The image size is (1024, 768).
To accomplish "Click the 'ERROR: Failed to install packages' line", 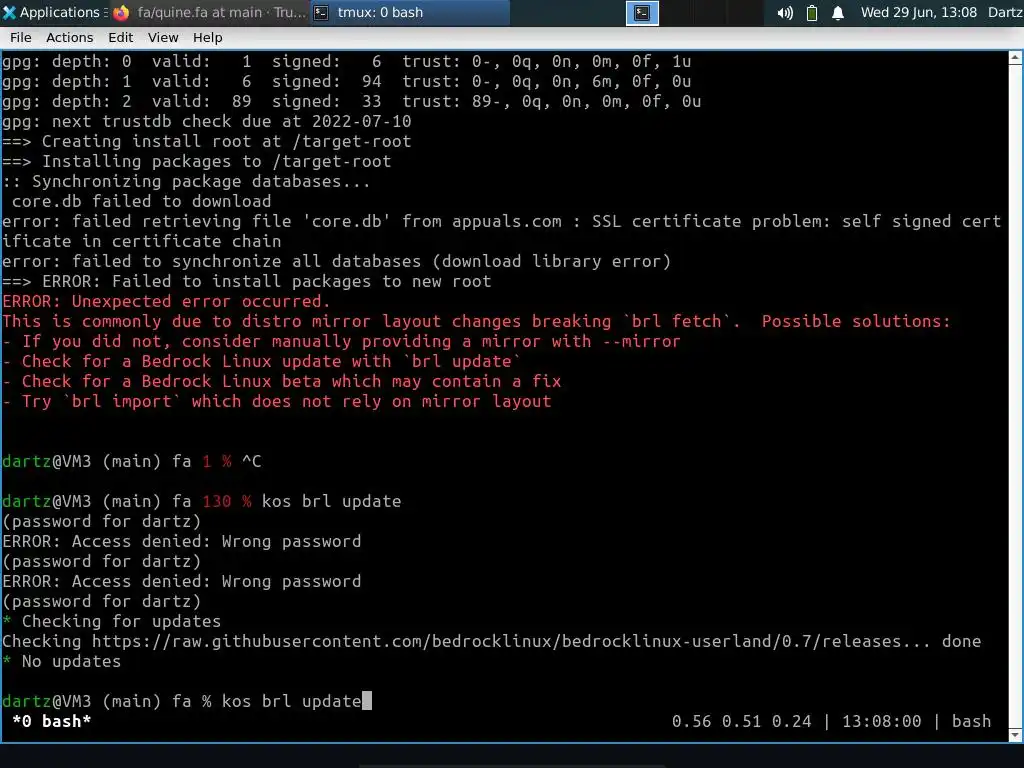I will coord(246,281).
